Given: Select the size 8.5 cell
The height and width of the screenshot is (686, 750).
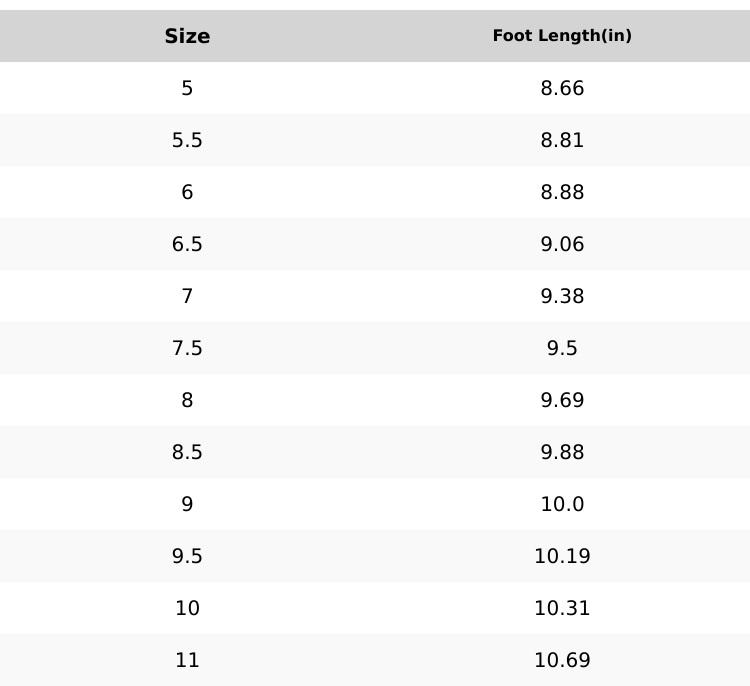Looking at the screenshot, I should 187,452.
